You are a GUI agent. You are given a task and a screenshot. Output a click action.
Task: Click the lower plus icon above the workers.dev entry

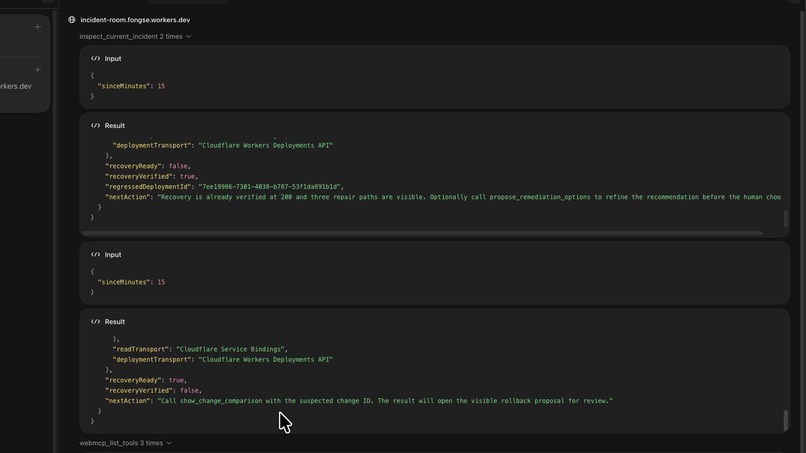(x=38, y=69)
